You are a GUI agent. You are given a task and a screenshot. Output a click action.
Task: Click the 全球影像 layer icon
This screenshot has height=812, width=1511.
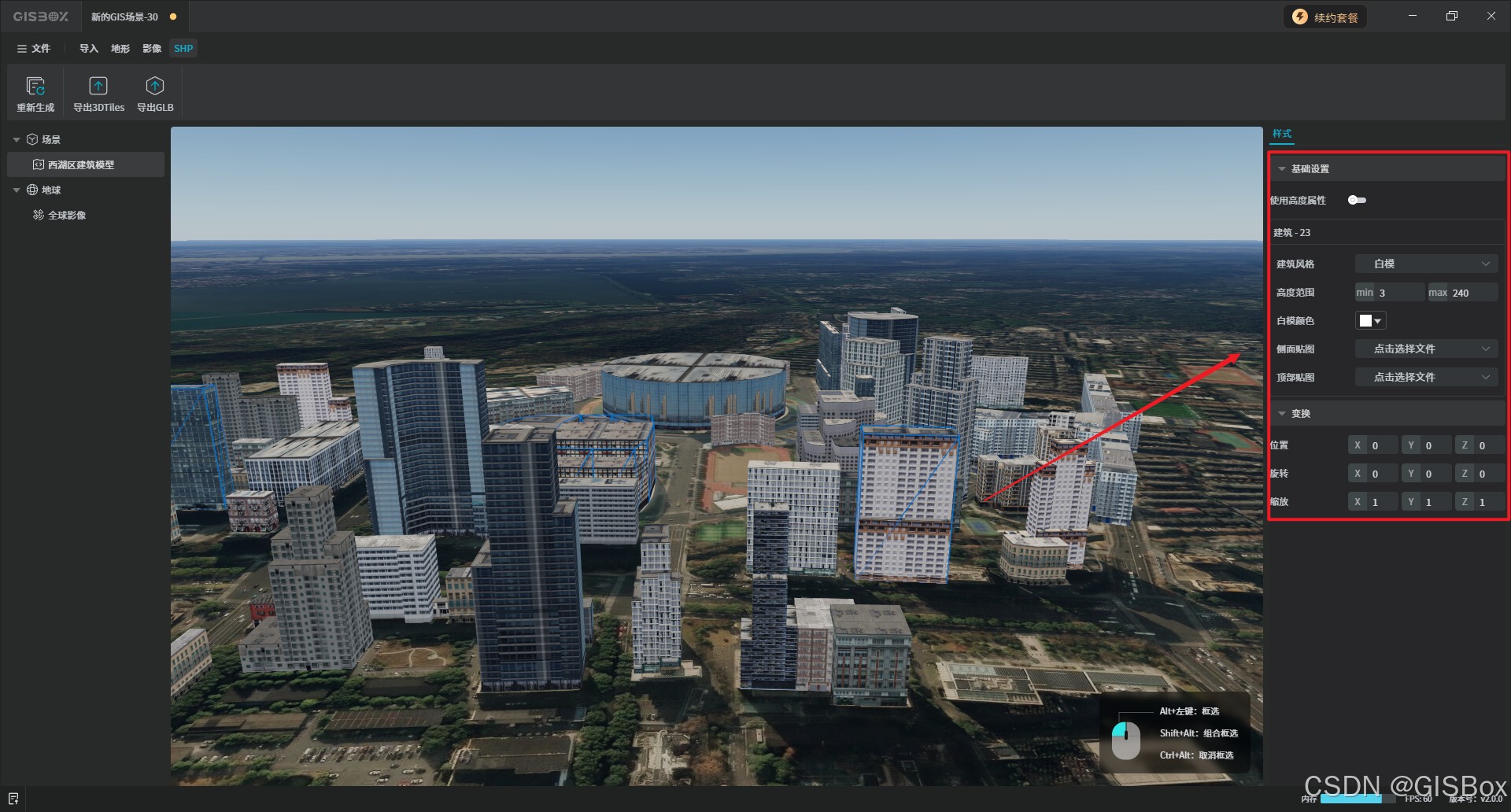coord(38,215)
